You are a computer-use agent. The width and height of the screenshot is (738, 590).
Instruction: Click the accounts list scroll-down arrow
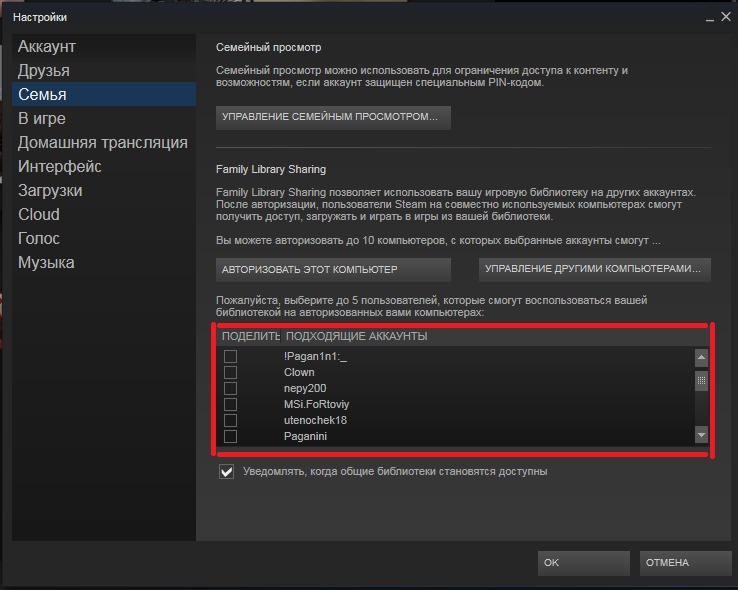tap(701, 435)
